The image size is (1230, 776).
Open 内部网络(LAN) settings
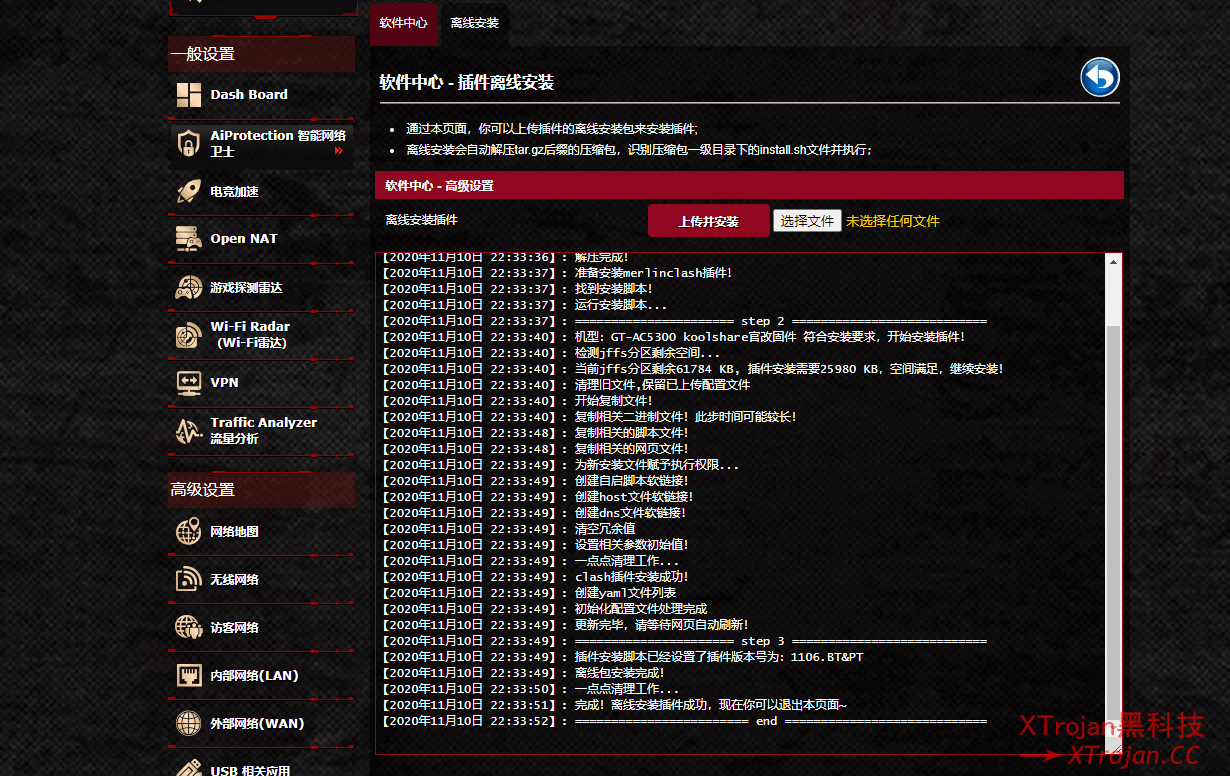[254, 675]
